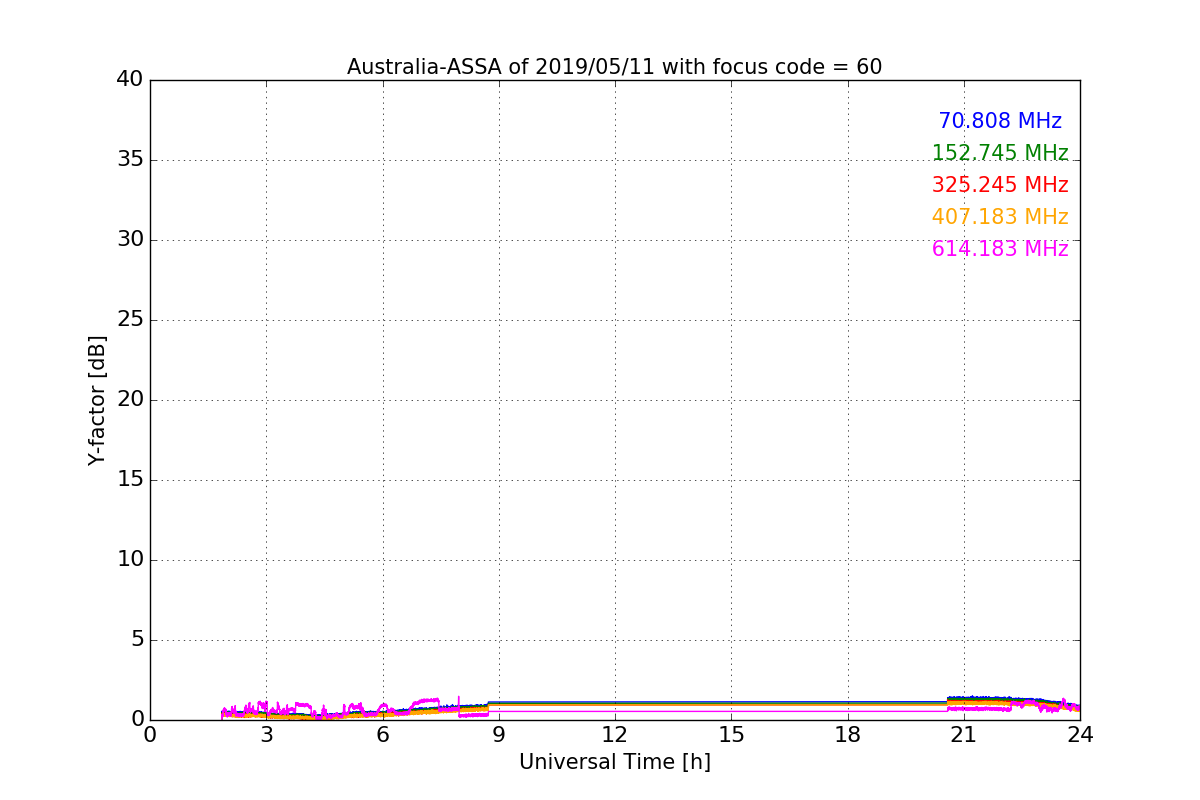The image size is (1200, 800).
Task: Select the 325.245 MHz legend label
Action: (x=1000, y=185)
